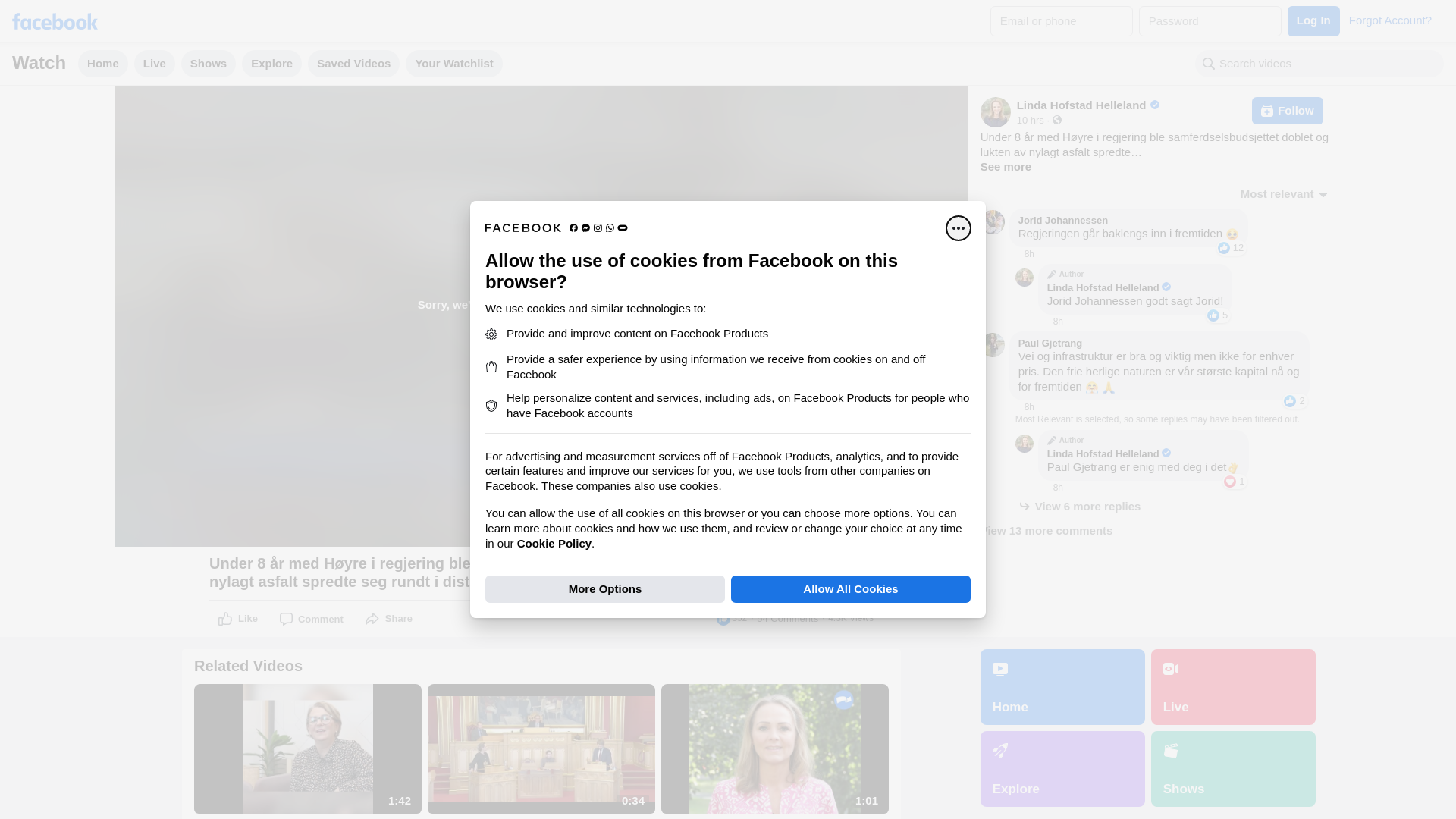Open the Your Watchlist tab

pos(453,64)
